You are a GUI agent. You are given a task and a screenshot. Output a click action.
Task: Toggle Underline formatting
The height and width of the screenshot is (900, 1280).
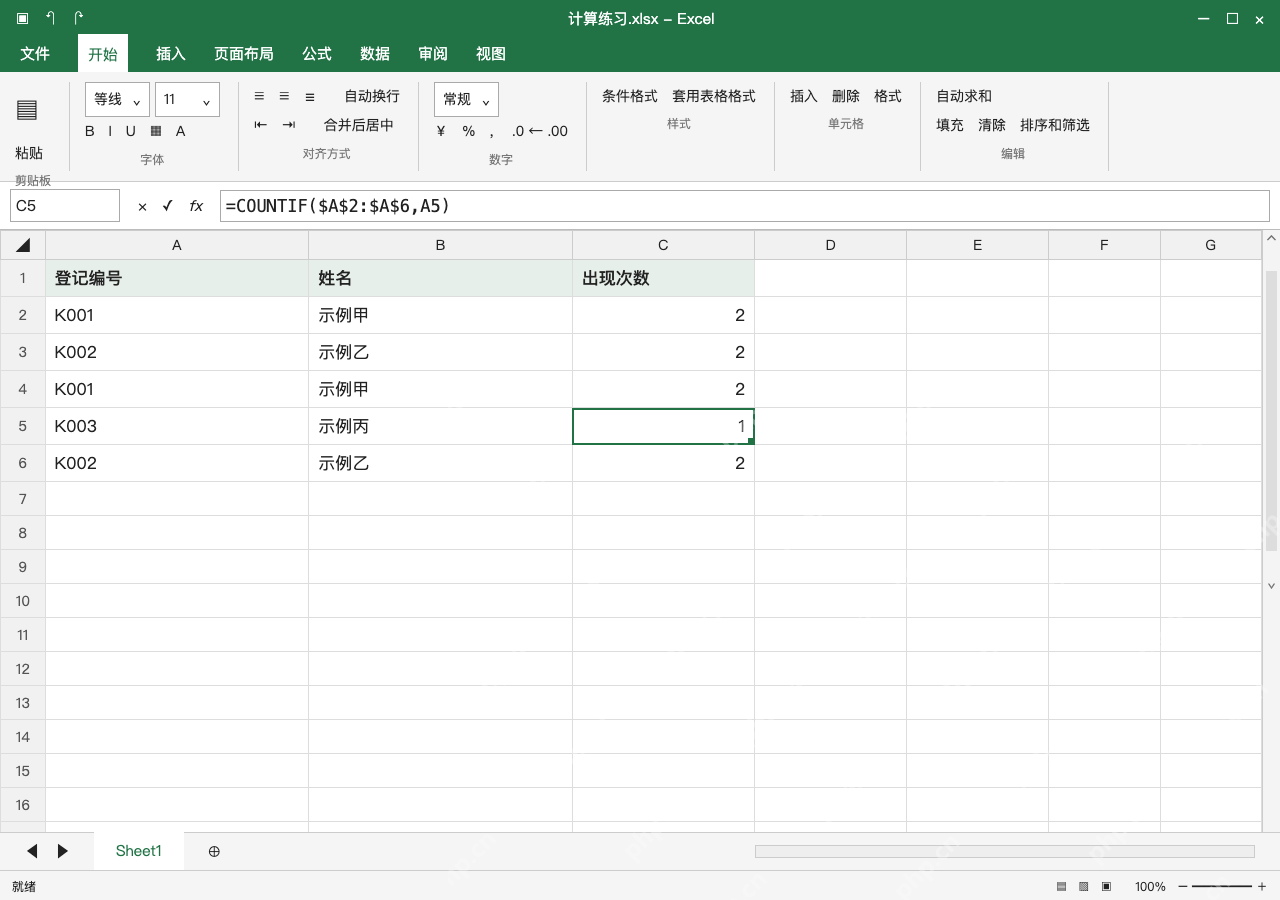click(x=130, y=131)
